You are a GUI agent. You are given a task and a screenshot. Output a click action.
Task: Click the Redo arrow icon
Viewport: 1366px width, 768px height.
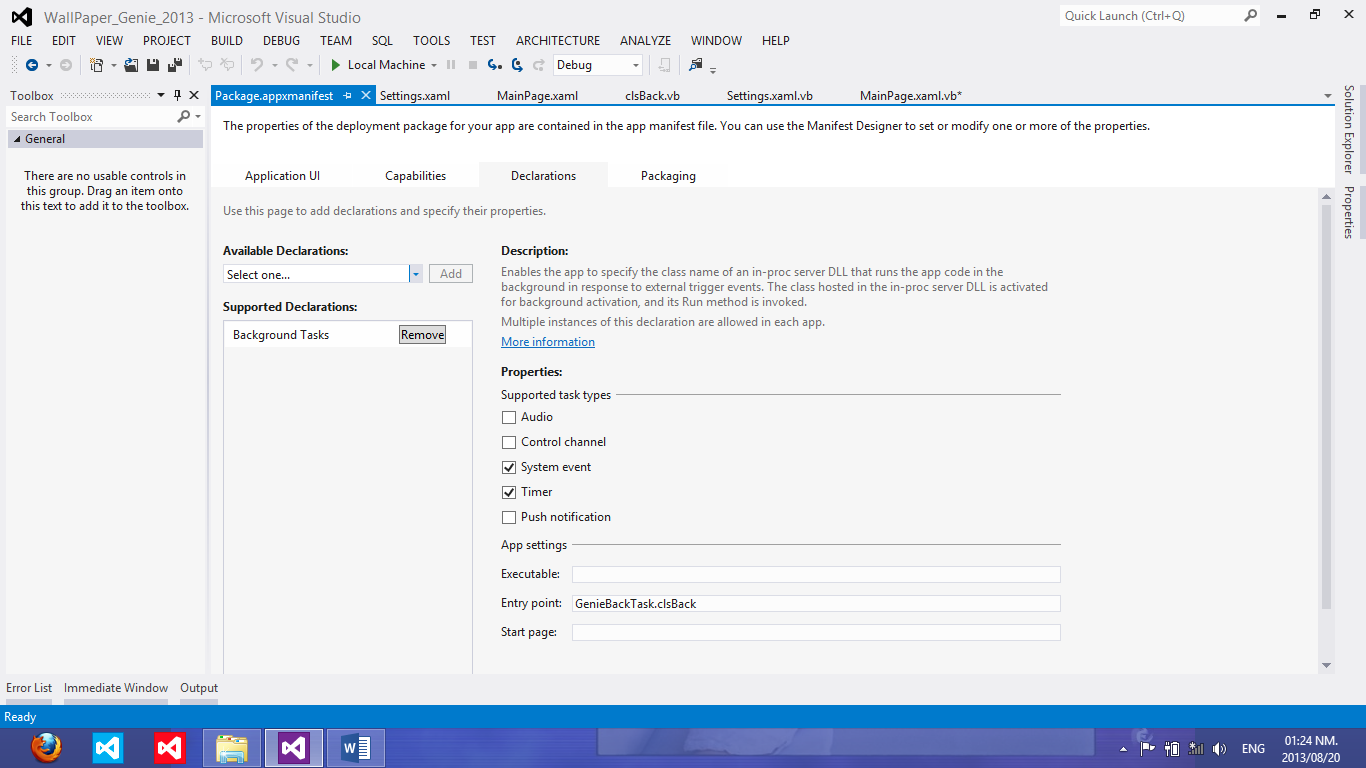[x=292, y=65]
